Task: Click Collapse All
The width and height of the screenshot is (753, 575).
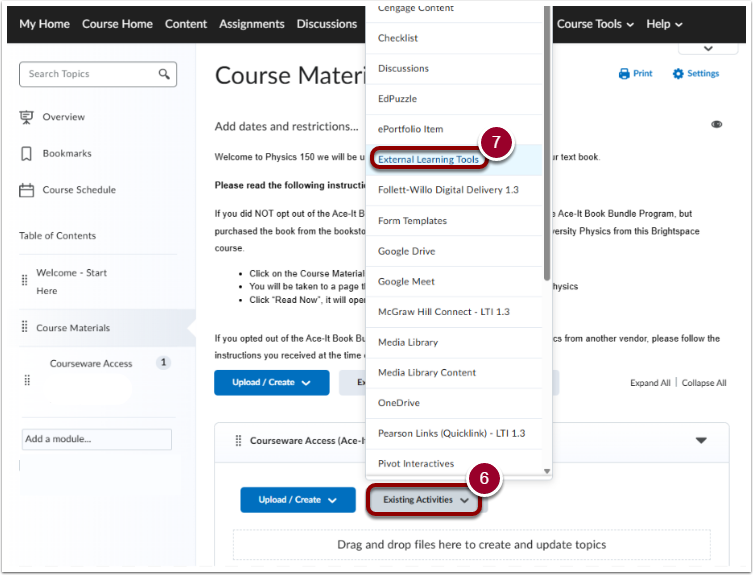Action: 704,383
